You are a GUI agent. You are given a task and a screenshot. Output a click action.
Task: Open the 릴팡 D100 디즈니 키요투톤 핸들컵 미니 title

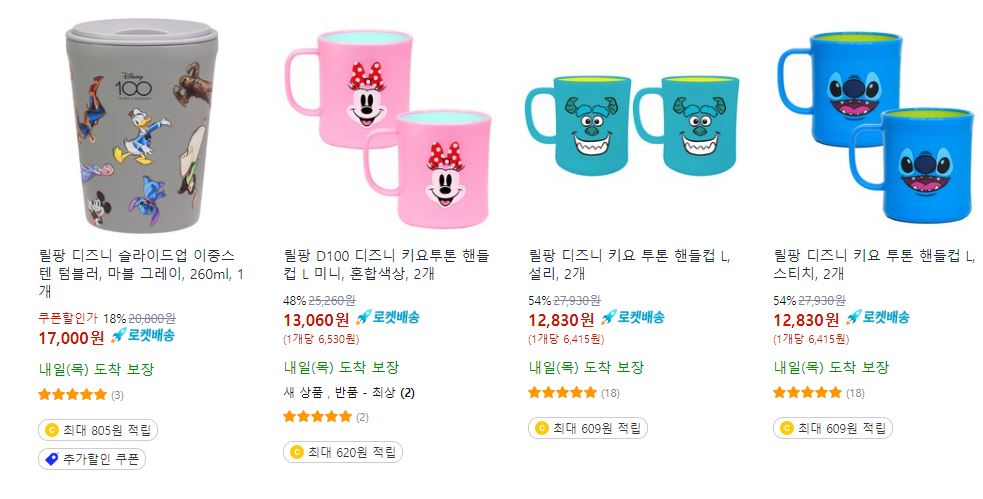386,265
